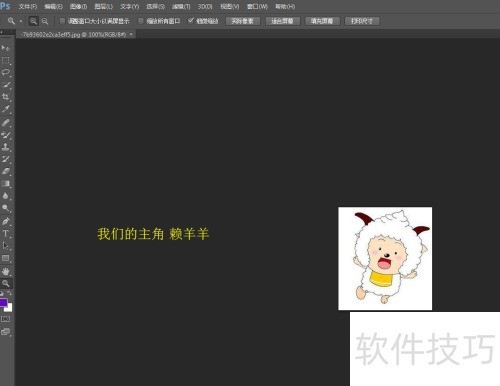This screenshot has width=500, height=386.
Task: Change the screen mode
Action: pyautogui.click(x=6, y=331)
